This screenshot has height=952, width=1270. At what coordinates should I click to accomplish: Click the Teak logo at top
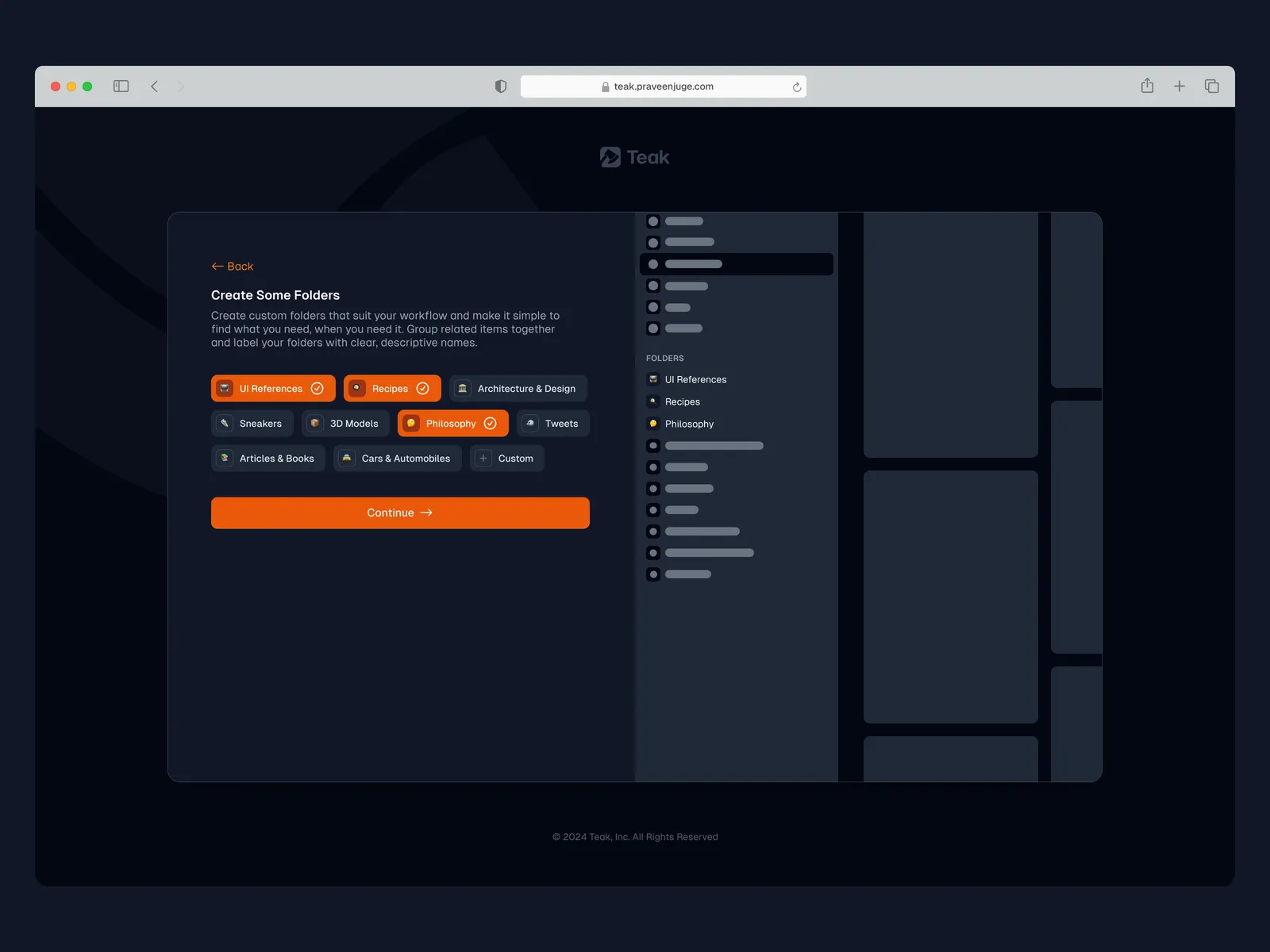634,157
